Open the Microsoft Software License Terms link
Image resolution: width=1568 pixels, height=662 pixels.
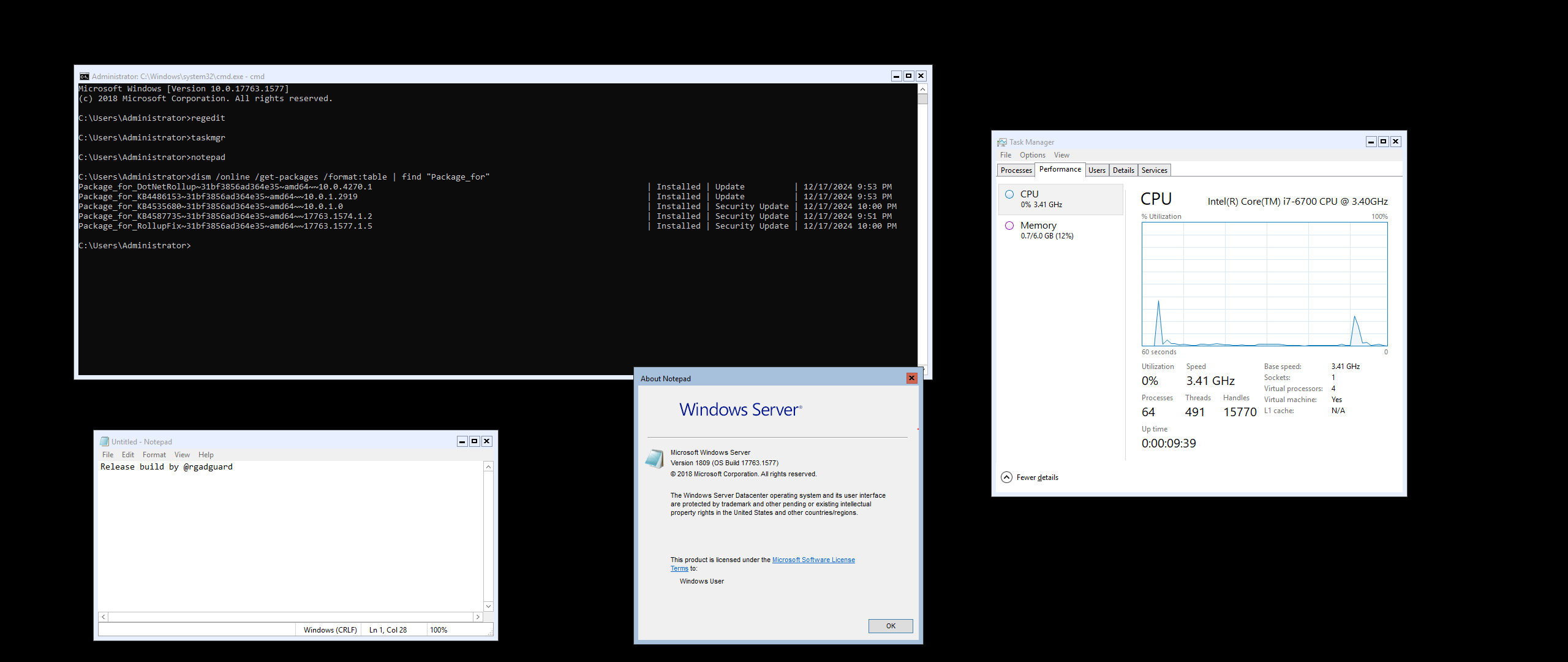(813, 560)
